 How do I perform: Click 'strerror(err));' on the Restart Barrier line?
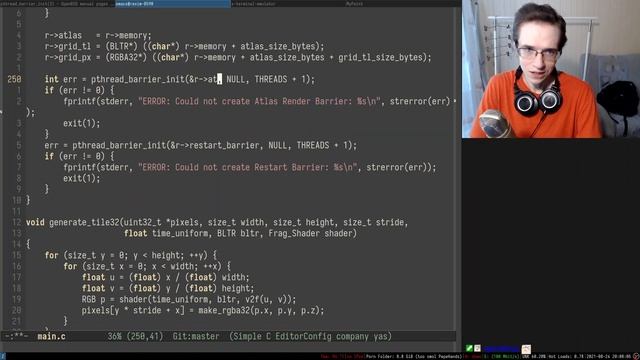coord(401,167)
